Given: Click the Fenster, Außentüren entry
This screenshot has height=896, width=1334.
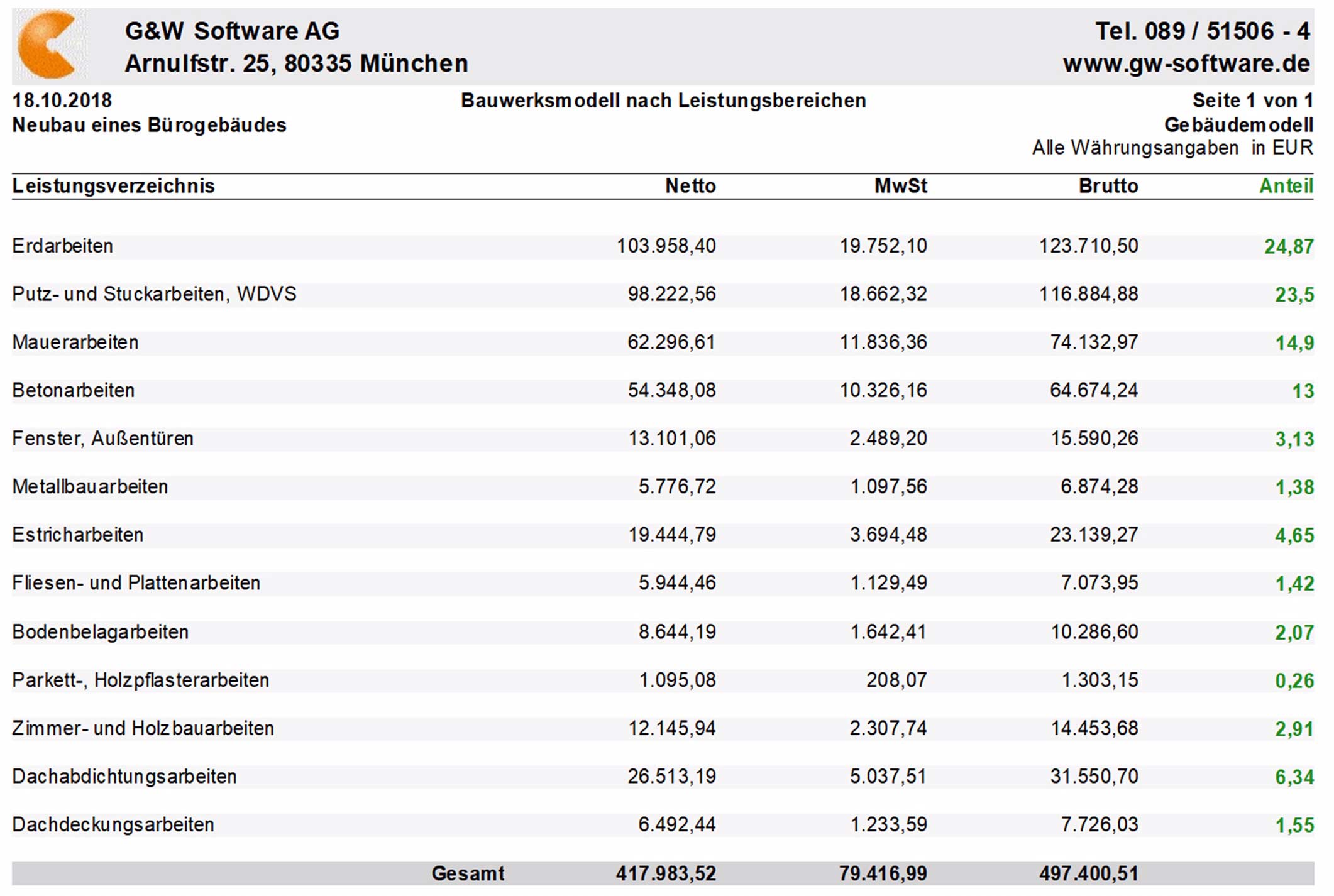Looking at the screenshot, I should pos(103,439).
